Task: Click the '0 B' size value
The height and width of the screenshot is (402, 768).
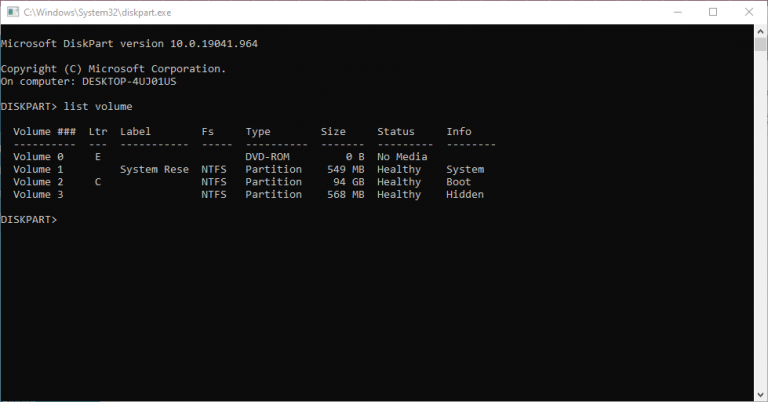Action: tap(355, 157)
